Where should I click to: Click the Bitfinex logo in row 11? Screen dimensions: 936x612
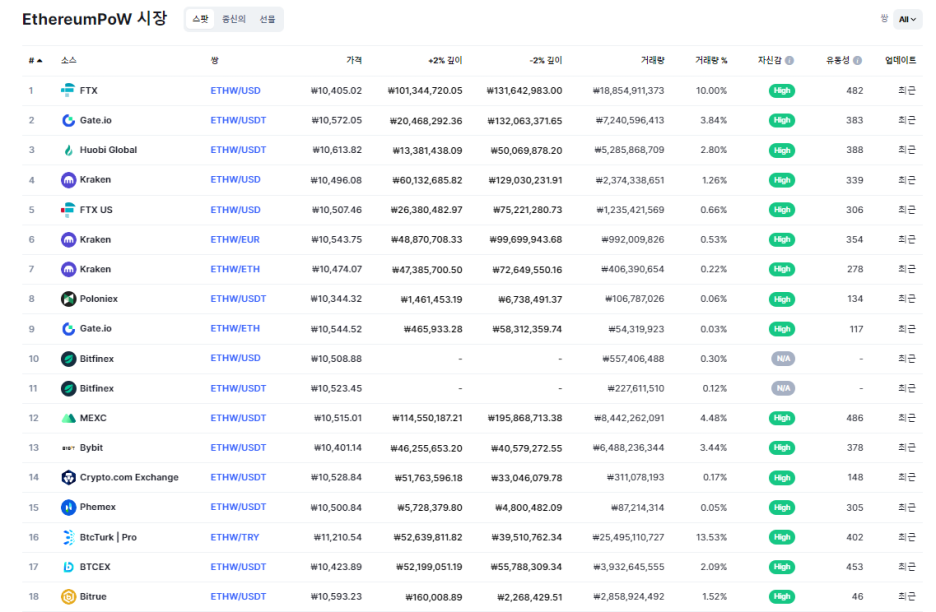tap(68, 388)
